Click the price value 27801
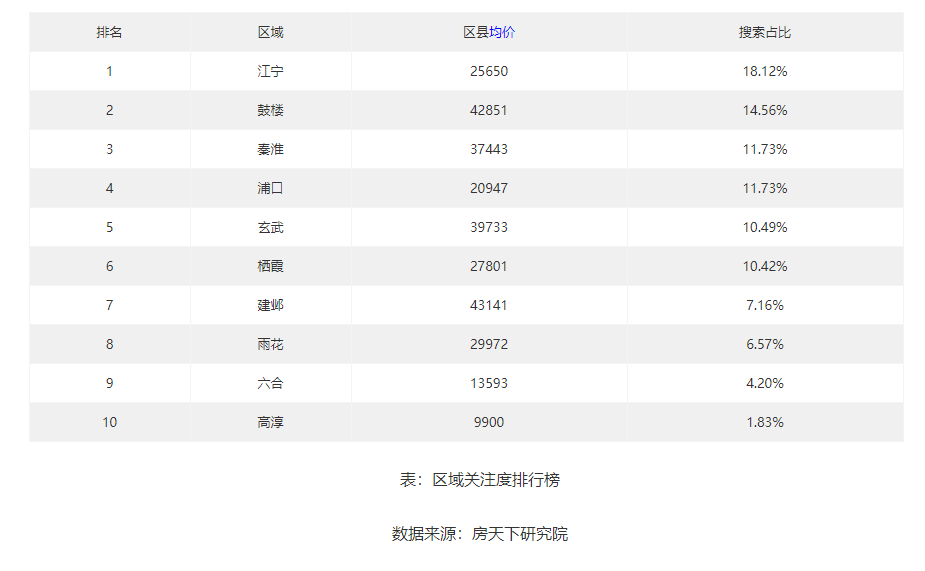 [489, 266]
